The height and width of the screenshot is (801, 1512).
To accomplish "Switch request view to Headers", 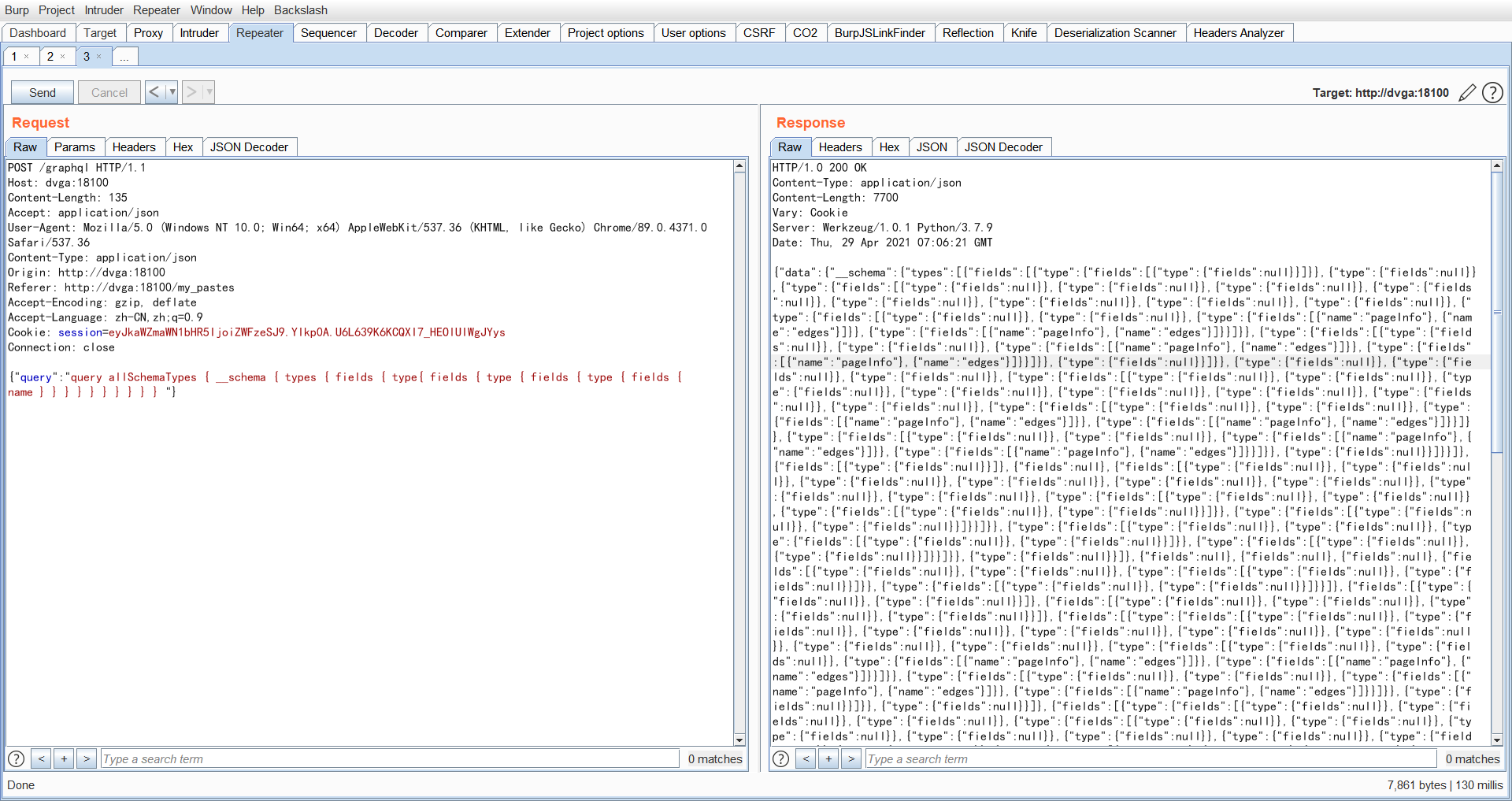I will [134, 146].
